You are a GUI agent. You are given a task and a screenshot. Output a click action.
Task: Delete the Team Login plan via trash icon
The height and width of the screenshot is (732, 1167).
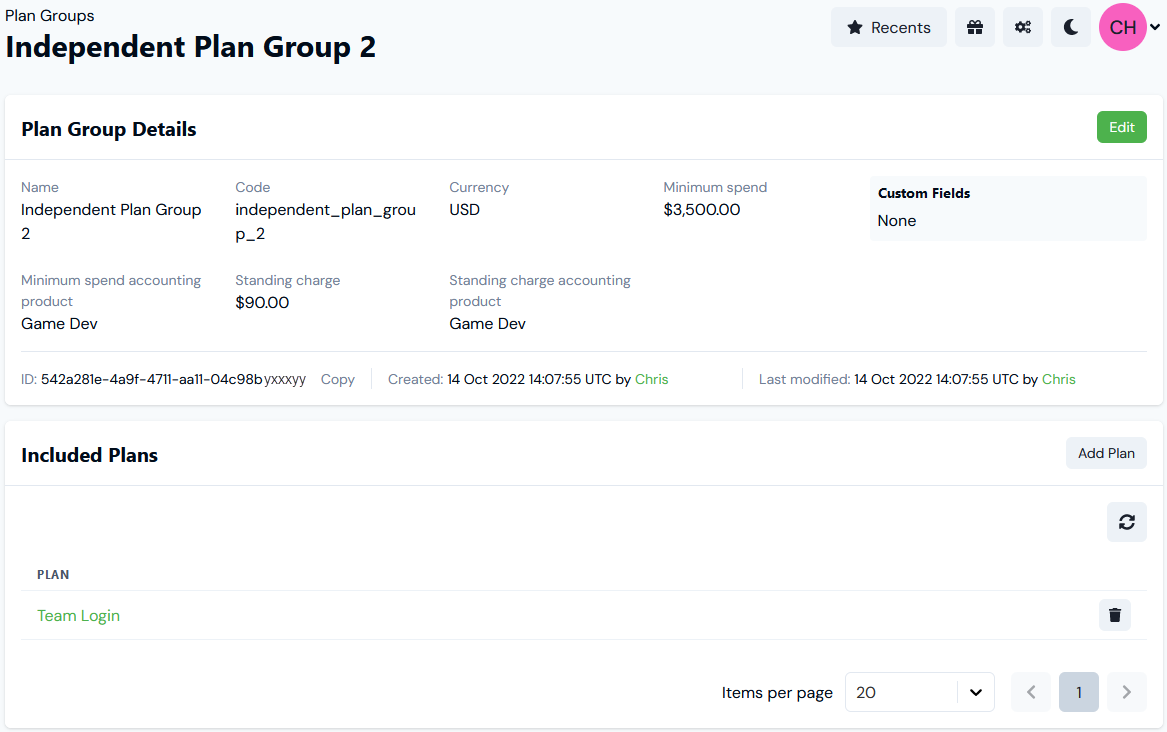(x=1115, y=615)
